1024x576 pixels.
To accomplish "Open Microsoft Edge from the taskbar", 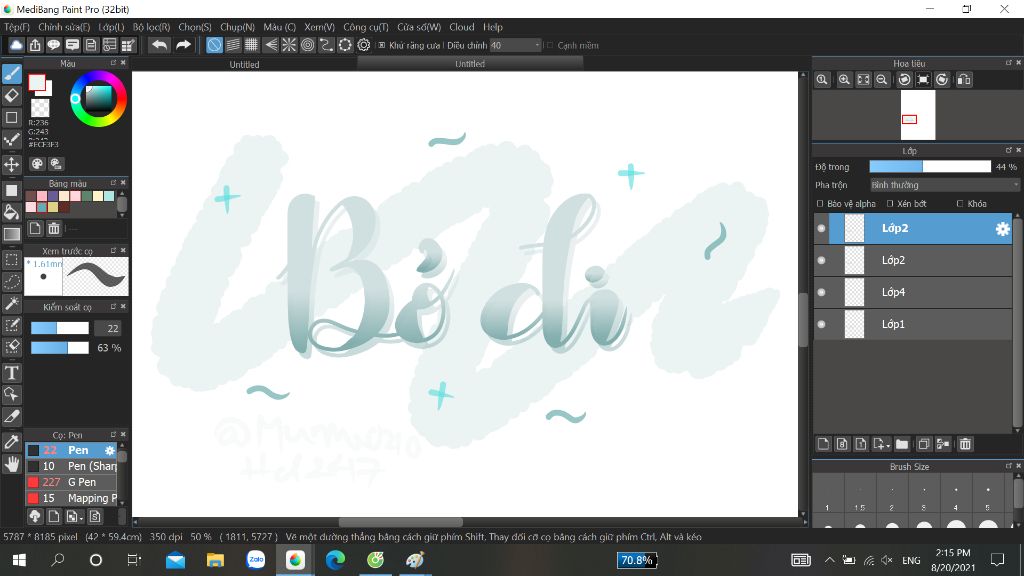I will tap(335, 560).
